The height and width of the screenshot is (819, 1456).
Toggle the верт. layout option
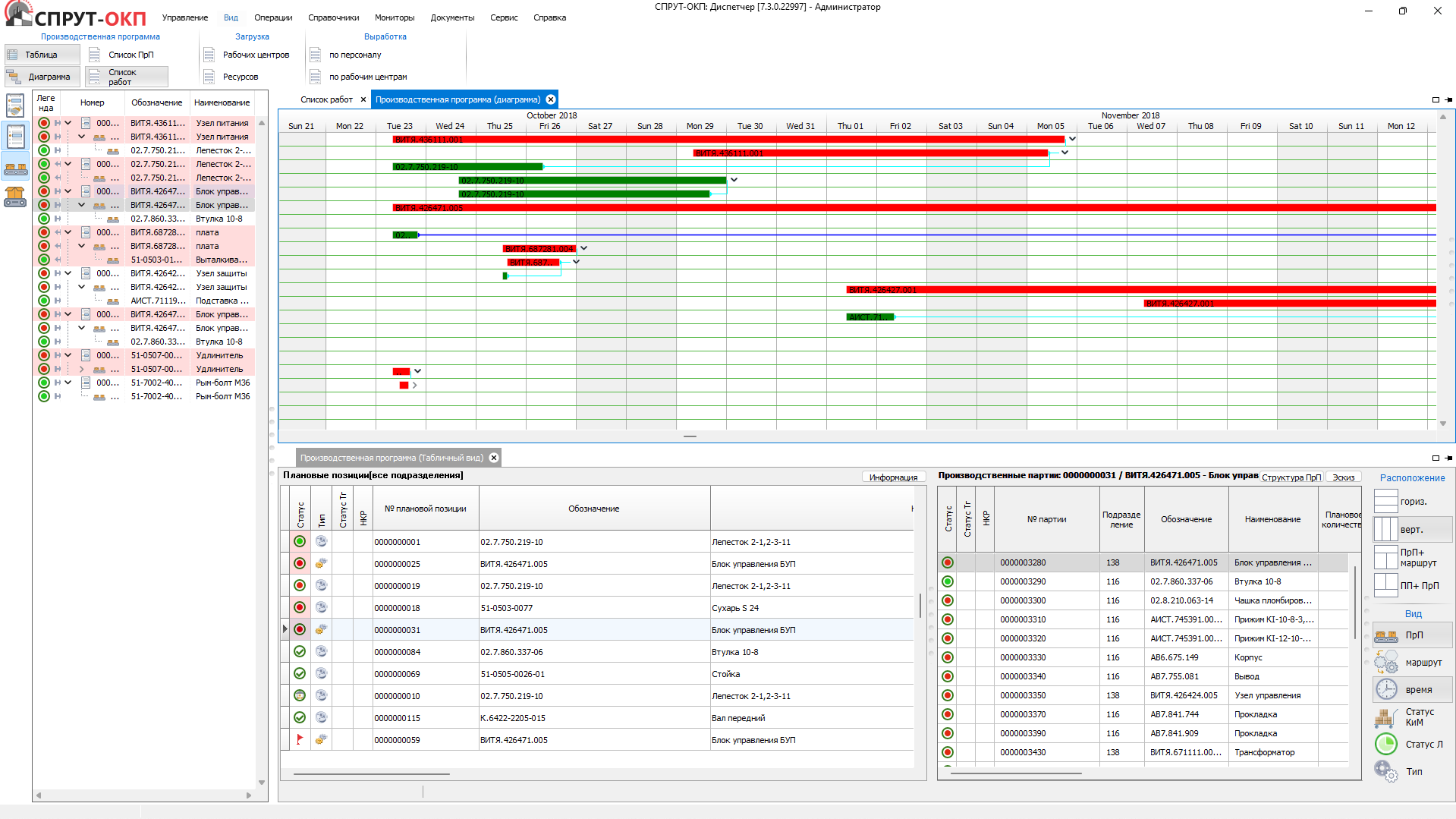pyautogui.click(x=1386, y=529)
